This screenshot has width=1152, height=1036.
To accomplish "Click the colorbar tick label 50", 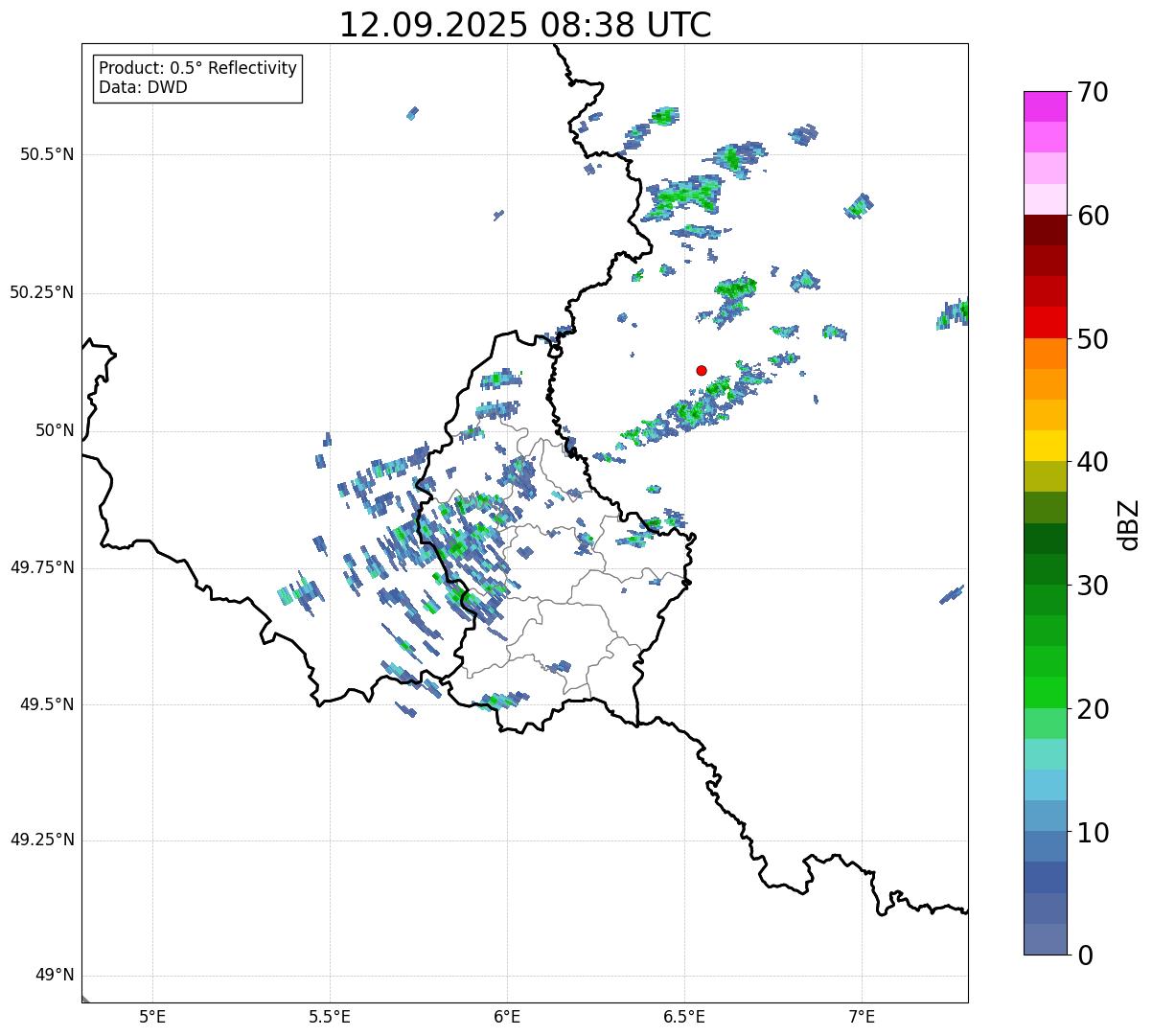I will tap(1093, 339).
